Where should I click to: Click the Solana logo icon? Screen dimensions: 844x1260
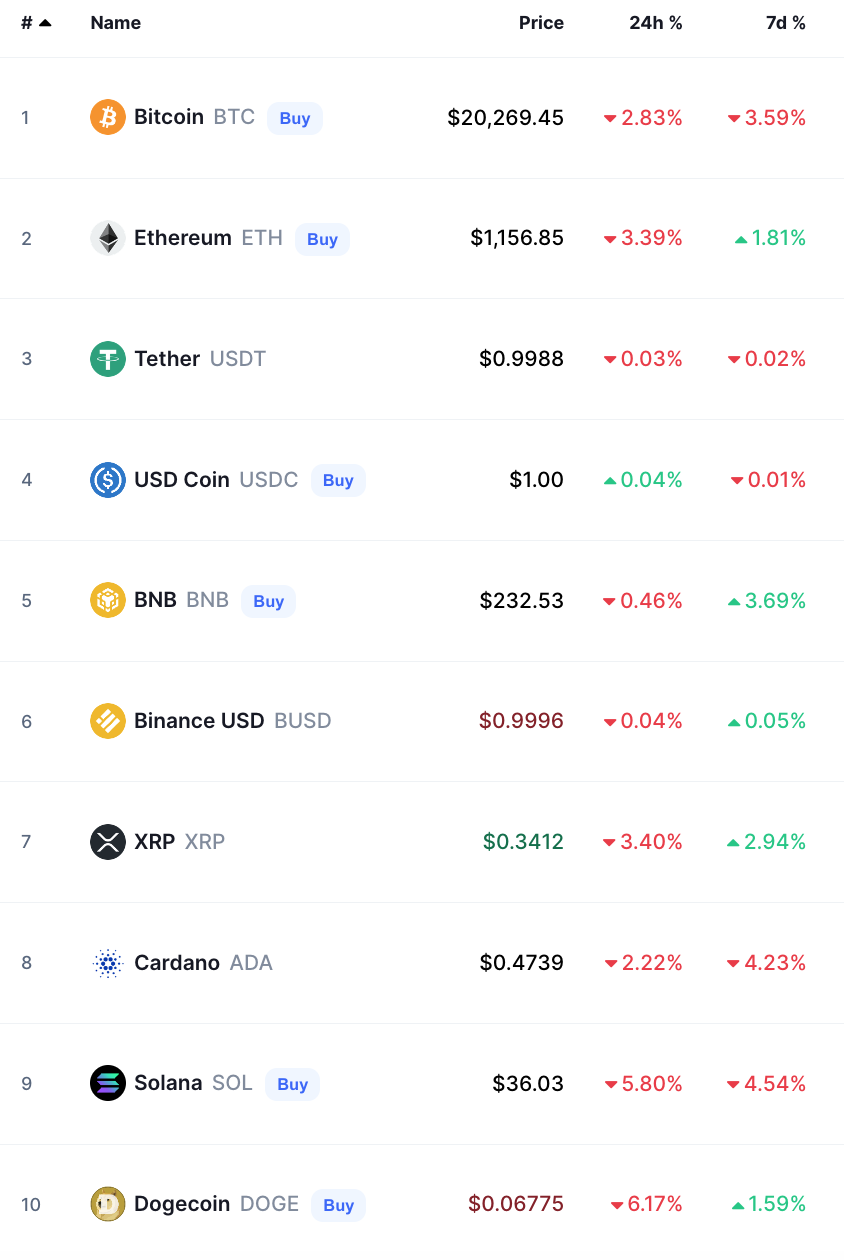pyautogui.click(x=108, y=1084)
